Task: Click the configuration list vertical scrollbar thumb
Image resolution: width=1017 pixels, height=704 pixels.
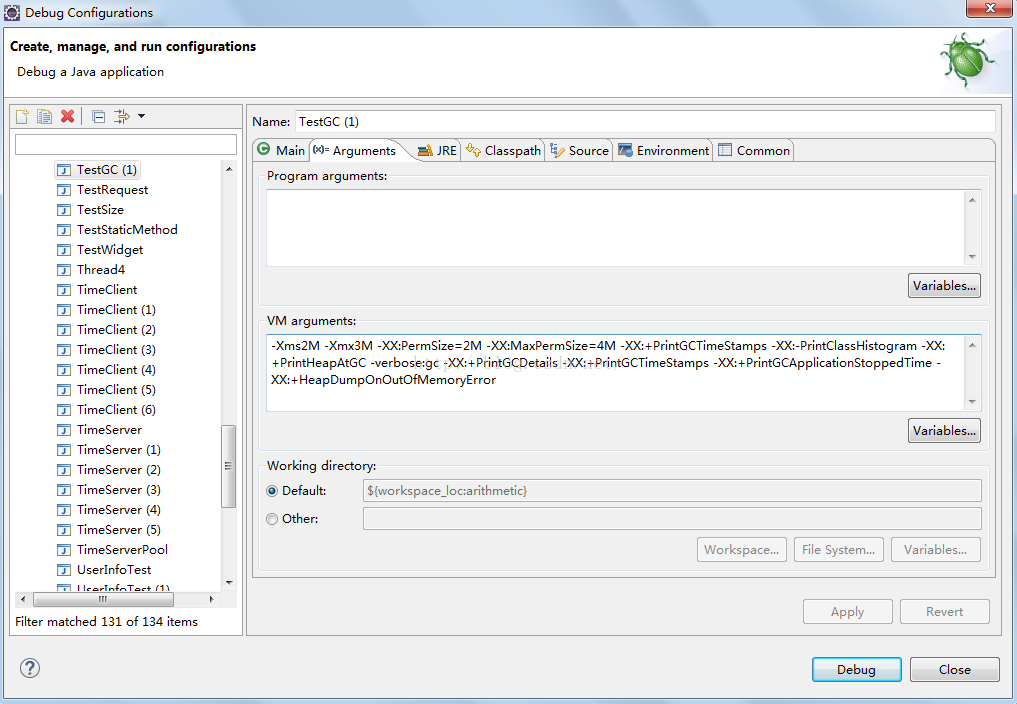Action: 228,466
